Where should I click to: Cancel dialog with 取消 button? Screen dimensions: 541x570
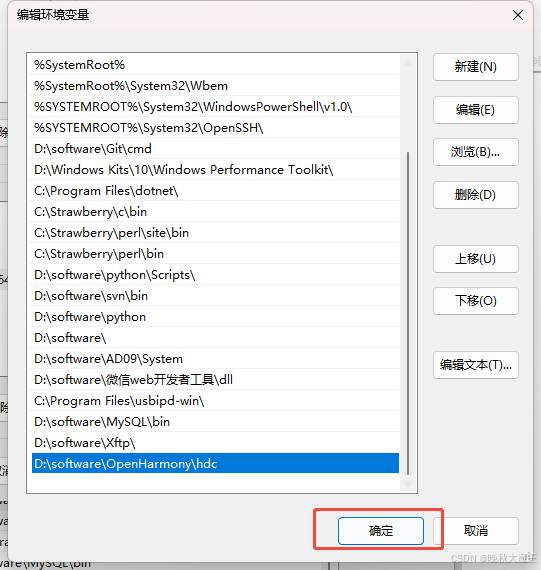[476, 531]
